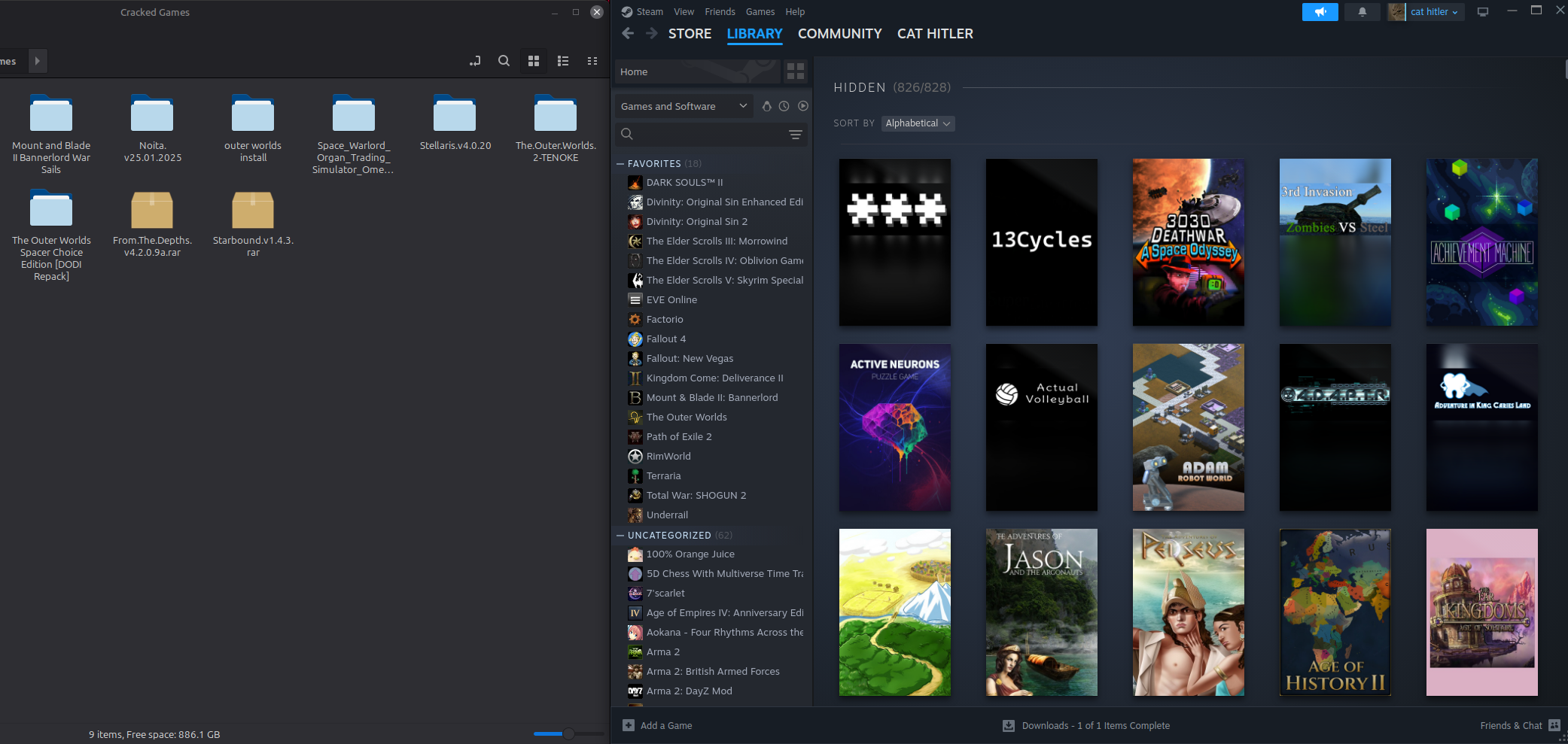The image size is (1568, 744).
Task: Open the Friends menu in Steam
Action: 719,12
